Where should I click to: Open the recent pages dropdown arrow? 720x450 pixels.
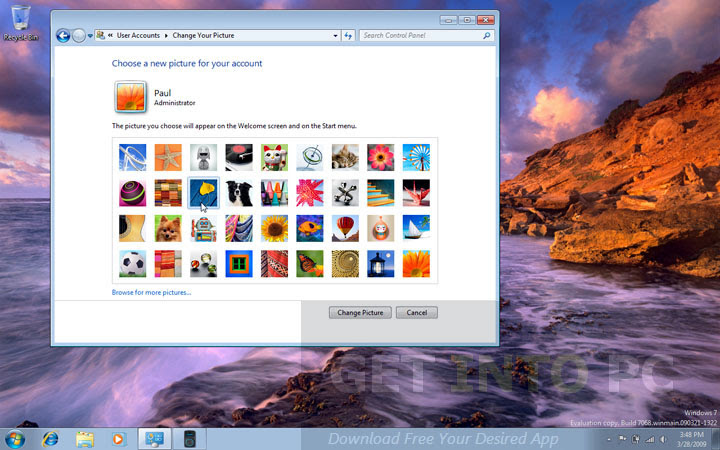(x=90, y=36)
